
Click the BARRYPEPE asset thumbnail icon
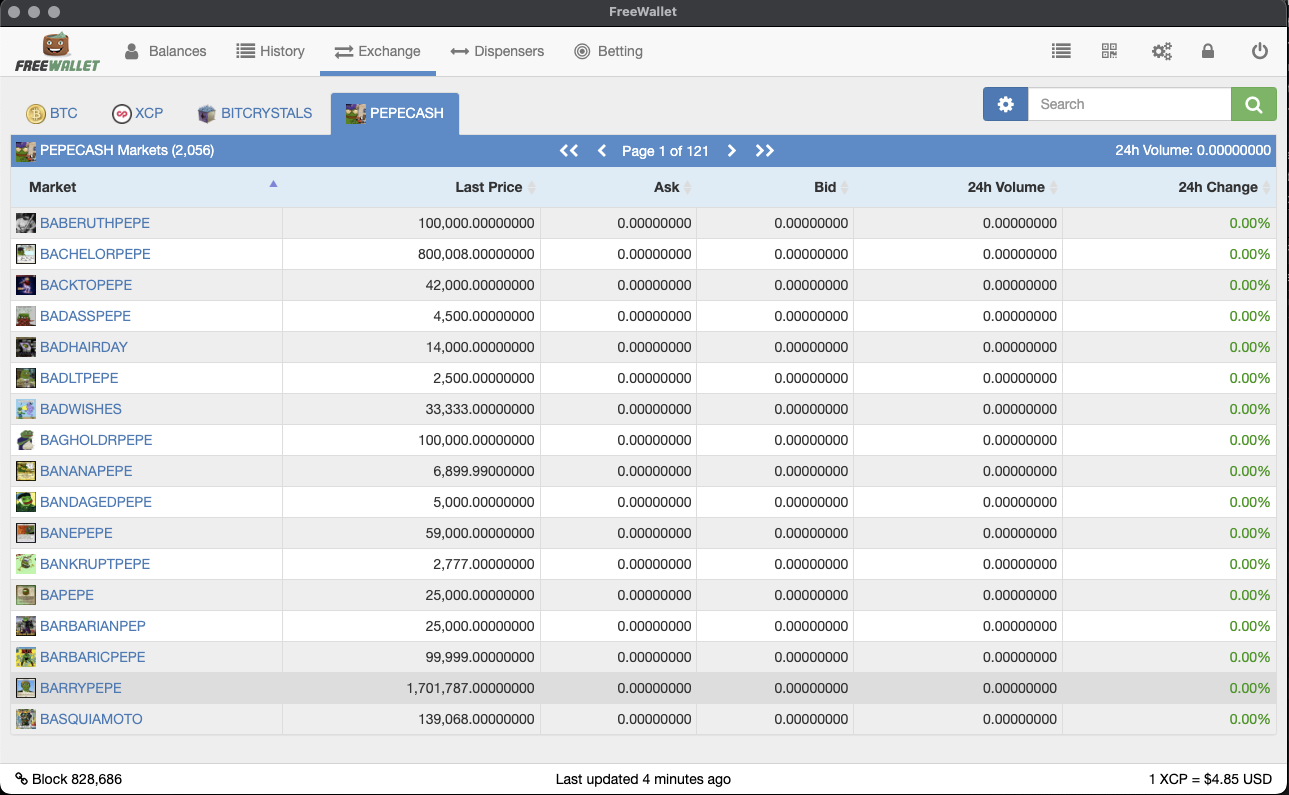tap(26, 688)
